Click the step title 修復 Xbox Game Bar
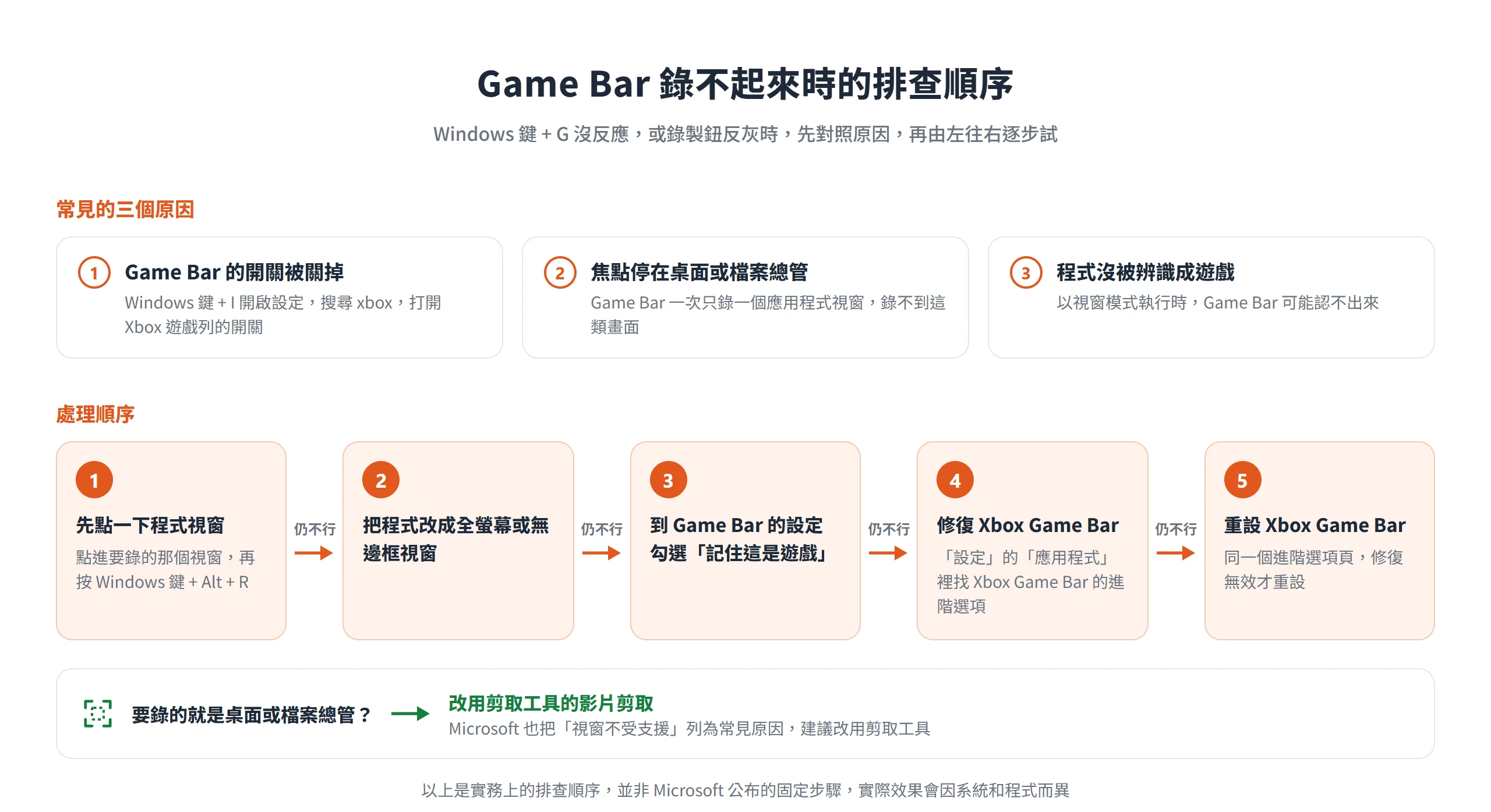1491x812 pixels. [x=1028, y=525]
